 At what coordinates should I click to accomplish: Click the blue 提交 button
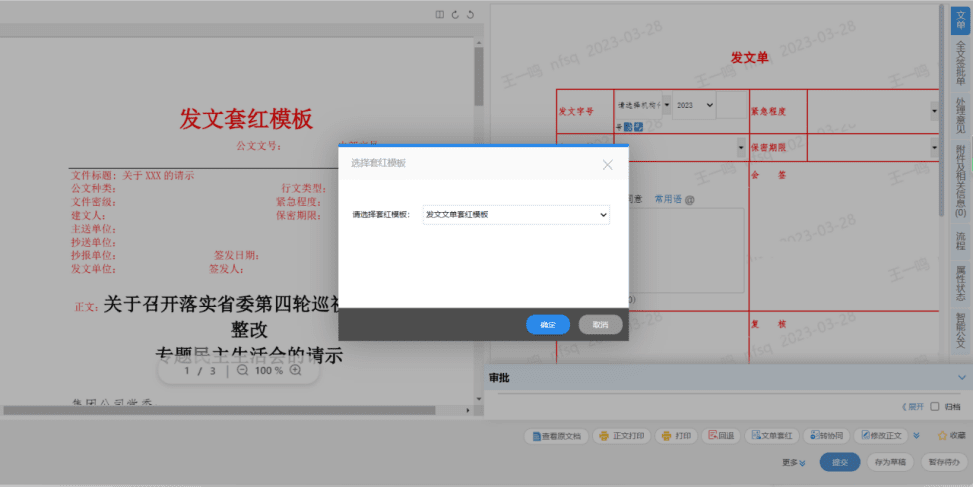point(840,462)
